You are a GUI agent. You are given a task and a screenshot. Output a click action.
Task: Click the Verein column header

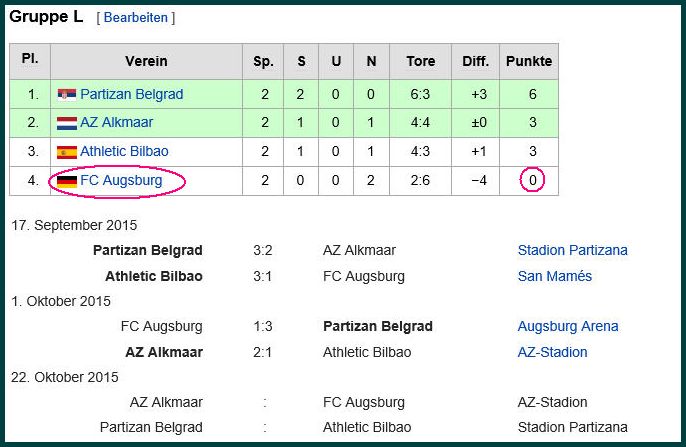coord(146,61)
